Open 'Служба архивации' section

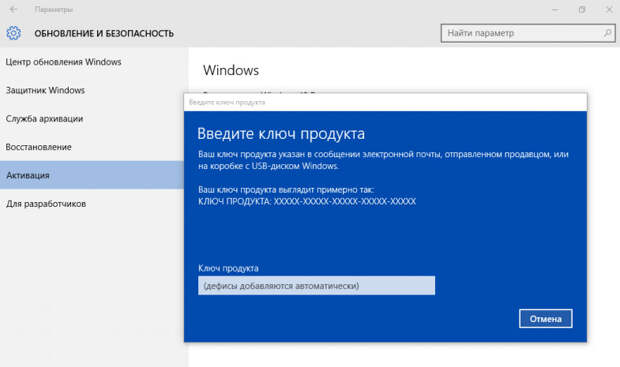coord(93,119)
